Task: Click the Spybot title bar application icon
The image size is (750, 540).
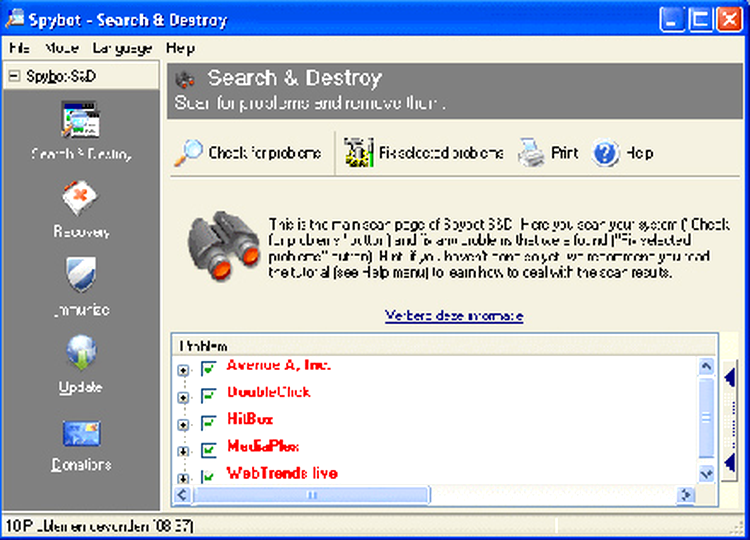Action: pos(14,19)
